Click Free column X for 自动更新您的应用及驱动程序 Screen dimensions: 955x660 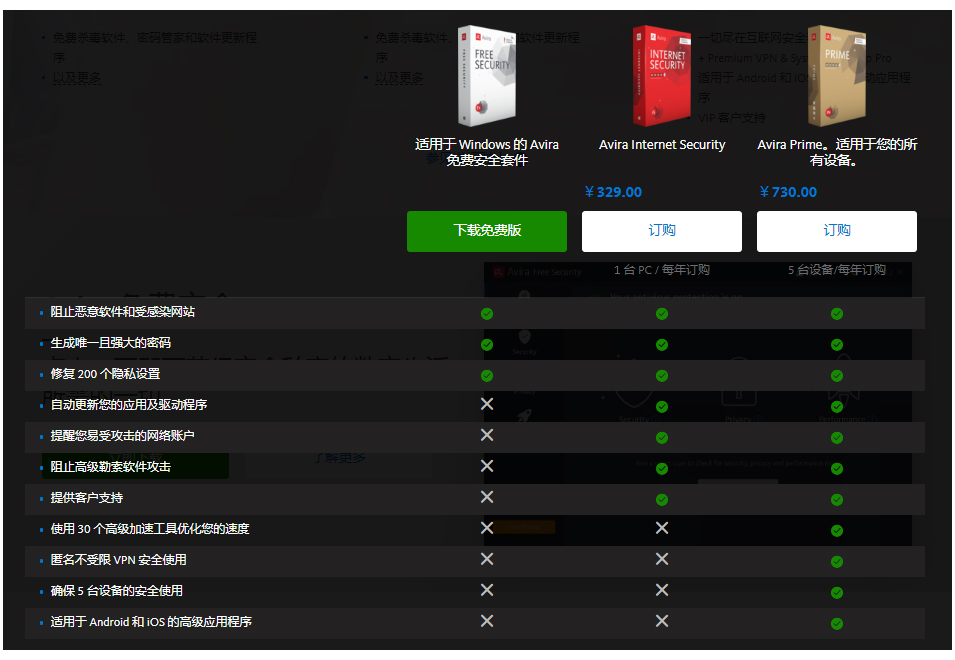click(487, 404)
